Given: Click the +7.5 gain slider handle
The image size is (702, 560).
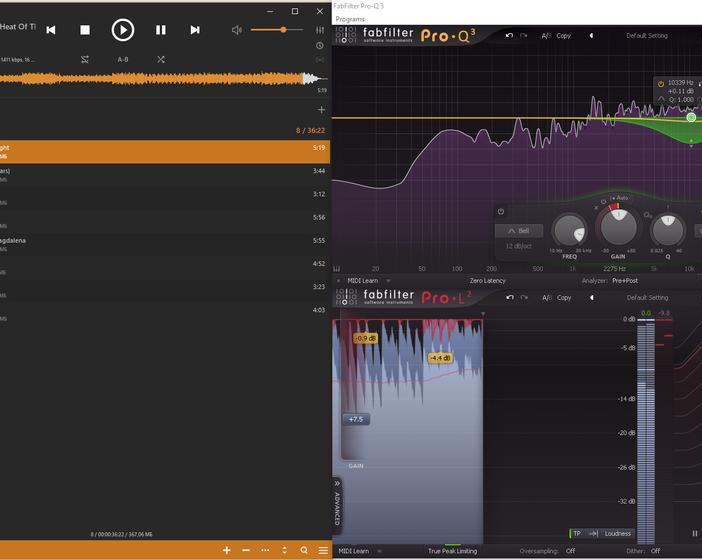Looking at the screenshot, I should click(356, 419).
